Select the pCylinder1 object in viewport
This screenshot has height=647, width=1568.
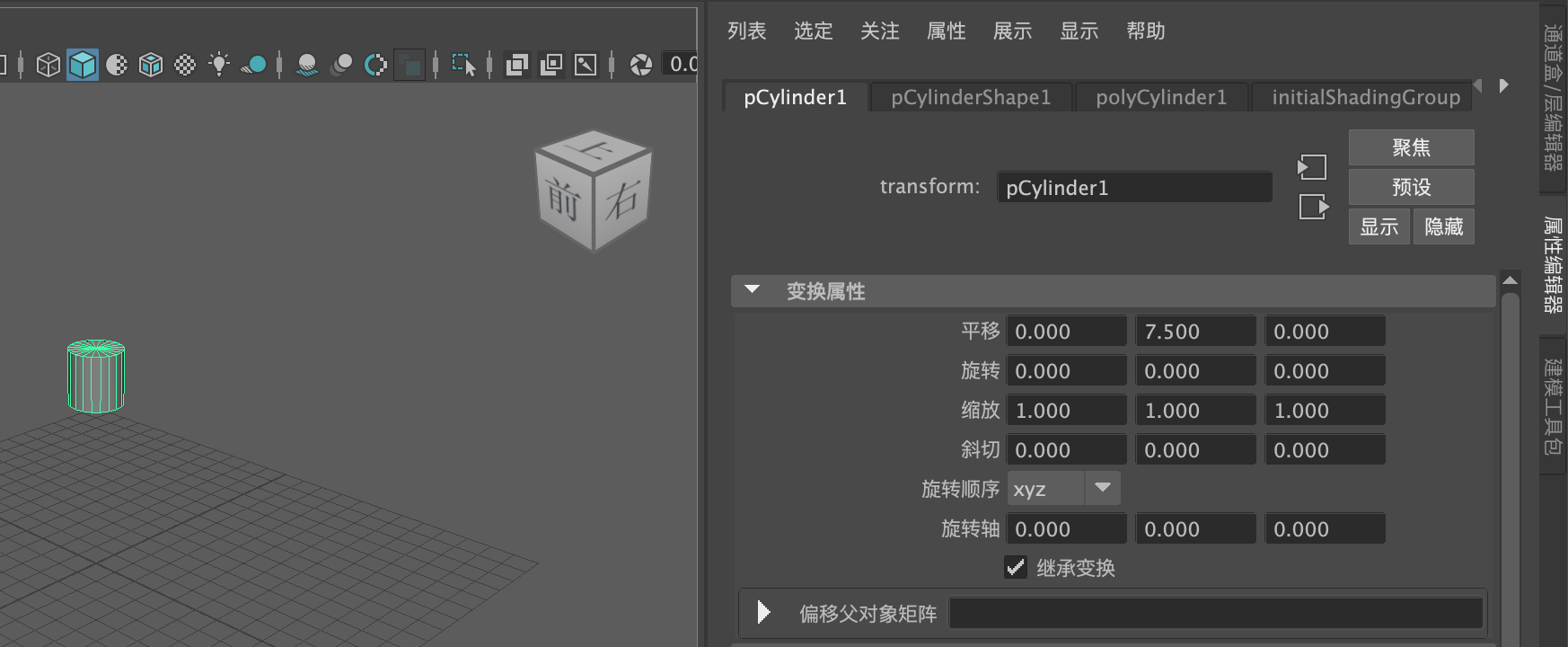[x=96, y=376]
